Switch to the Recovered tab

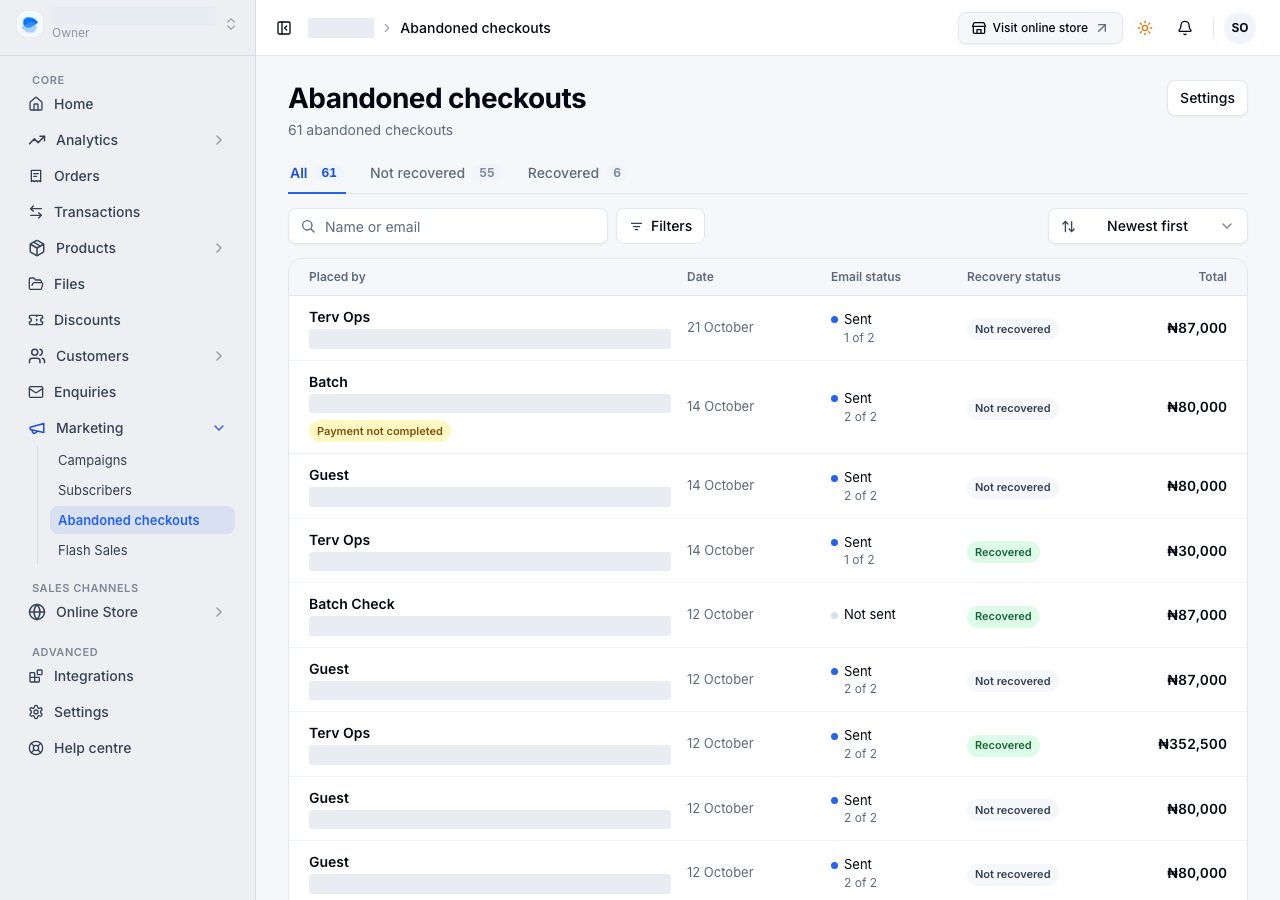click(x=576, y=173)
